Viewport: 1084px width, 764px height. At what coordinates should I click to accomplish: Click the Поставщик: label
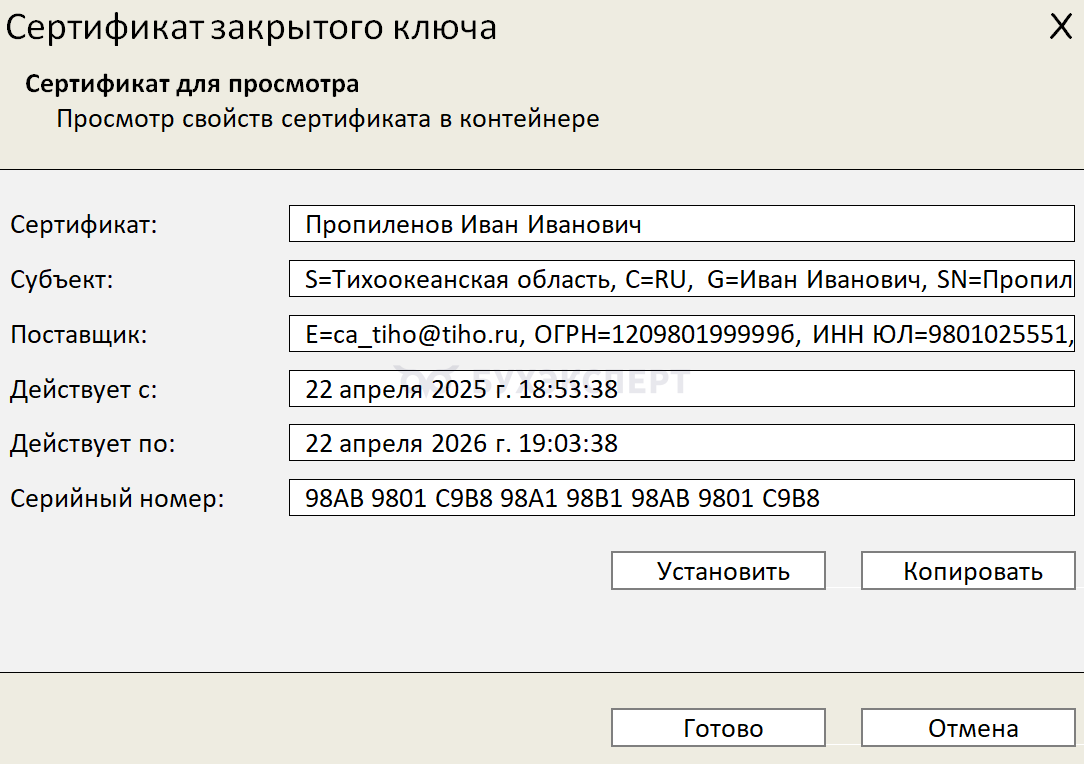pyautogui.click(x=79, y=334)
